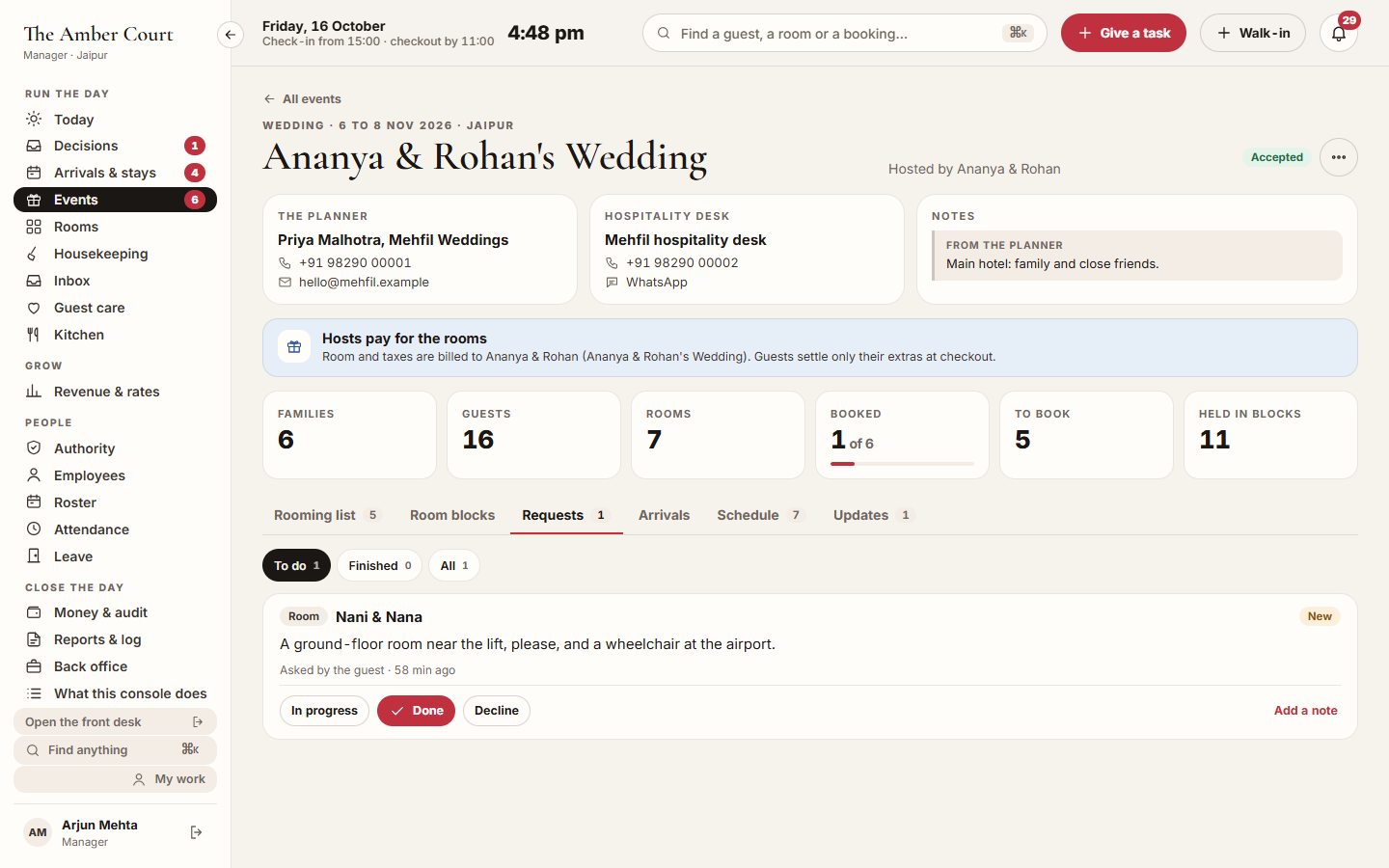Click the Leave door icon

click(x=34, y=556)
